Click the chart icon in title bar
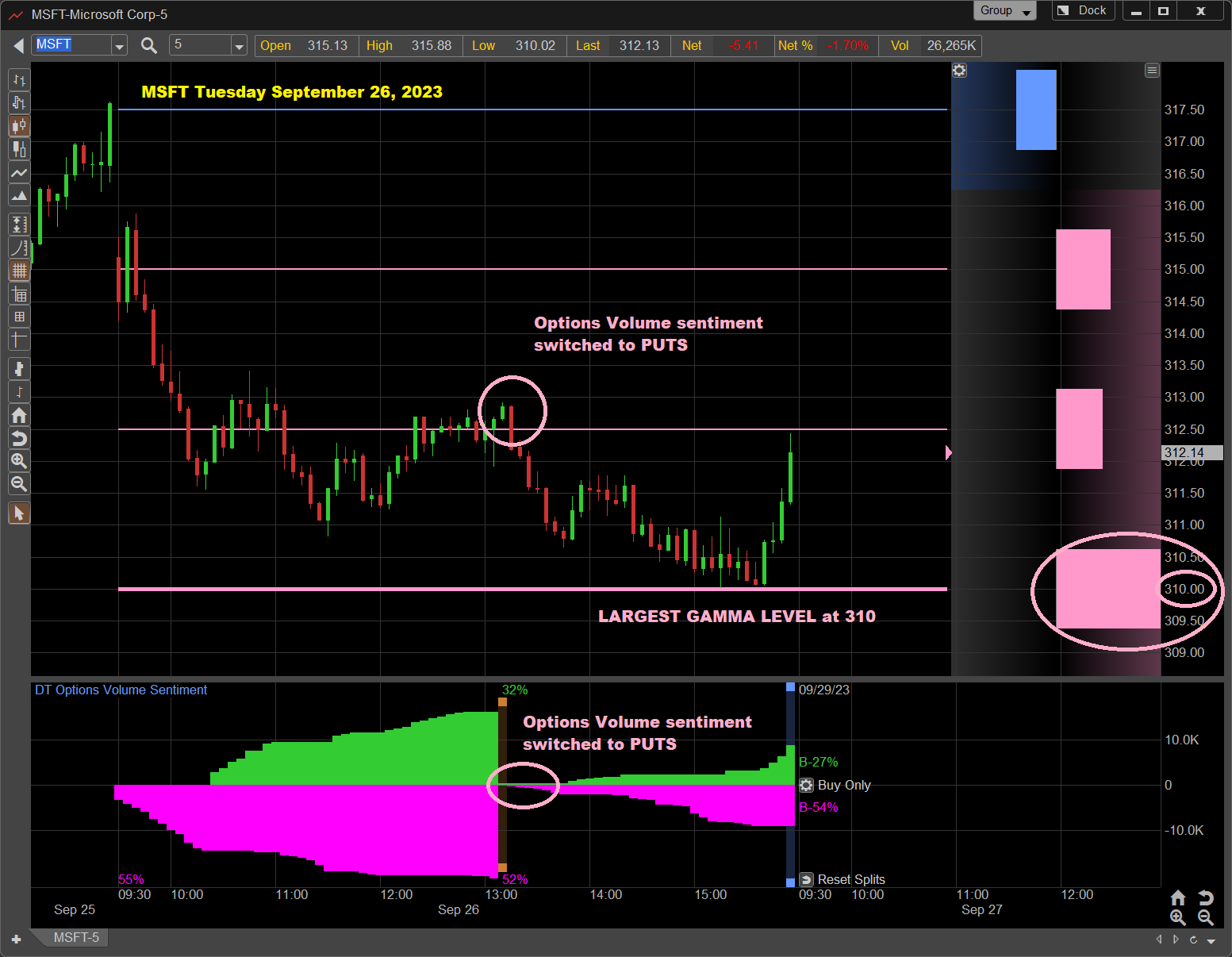The height and width of the screenshot is (957, 1232). point(16,14)
